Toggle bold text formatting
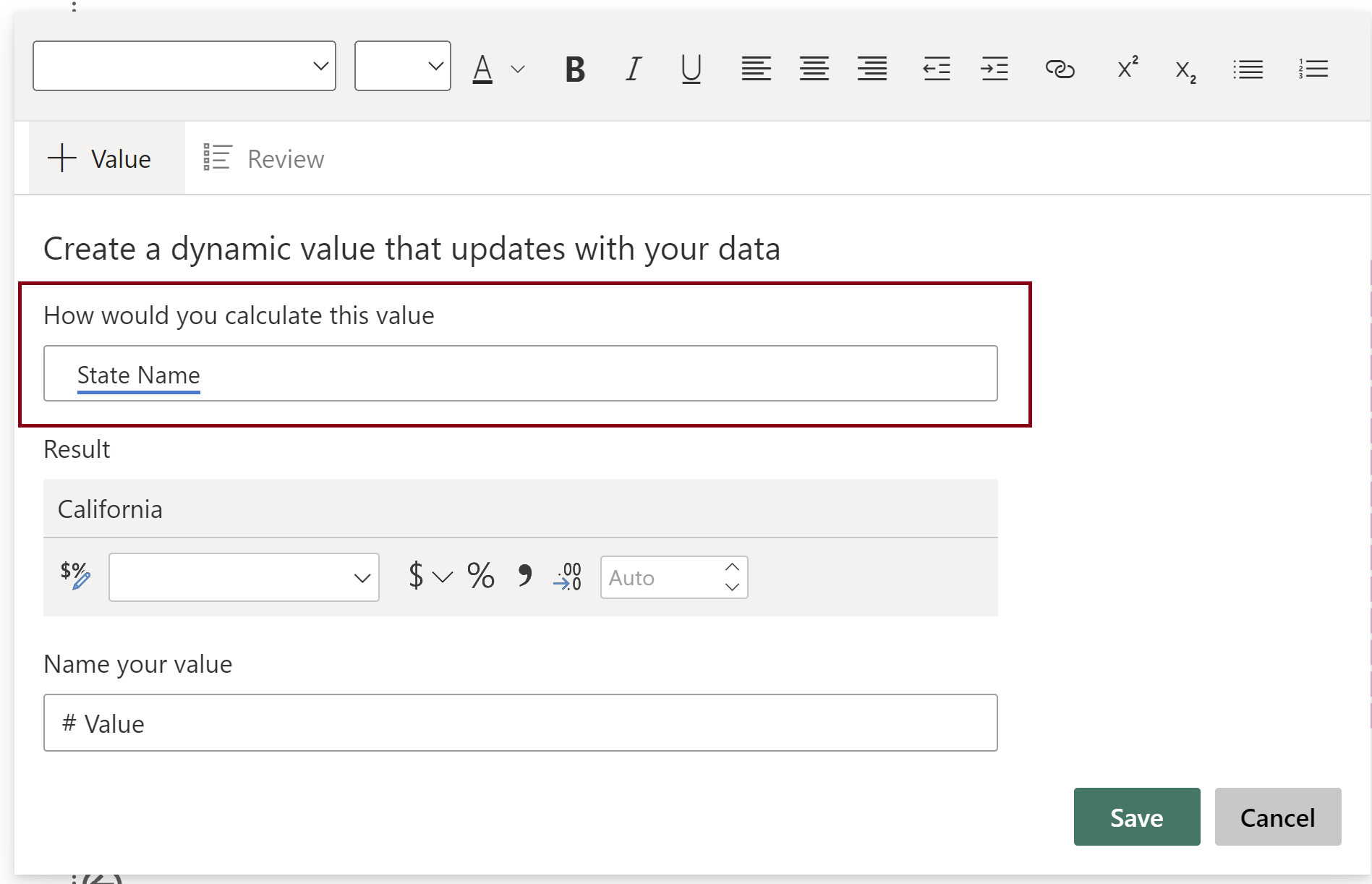This screenshot has height=884, width=1372. 575,69
